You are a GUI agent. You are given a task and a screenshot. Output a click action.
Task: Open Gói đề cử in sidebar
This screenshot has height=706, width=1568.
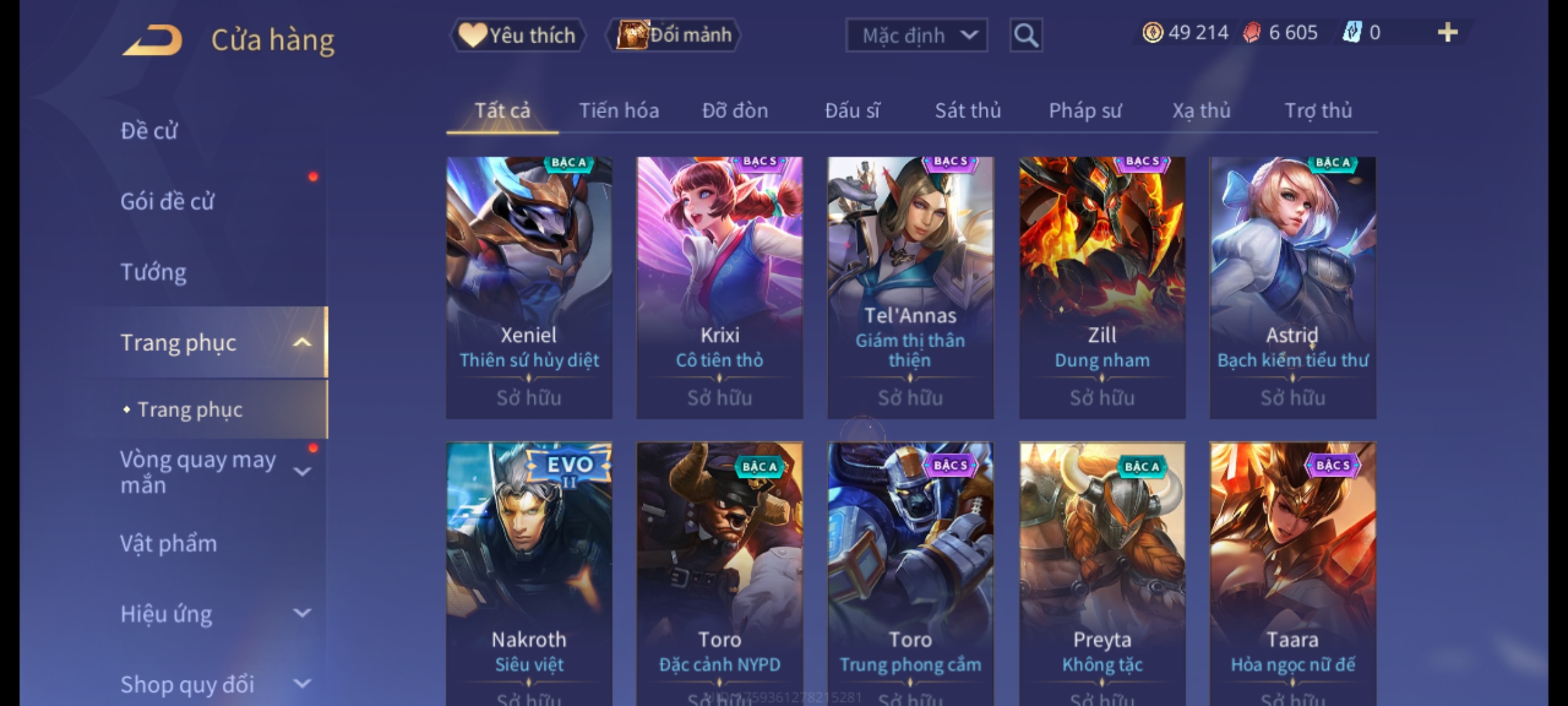(167, 201)
